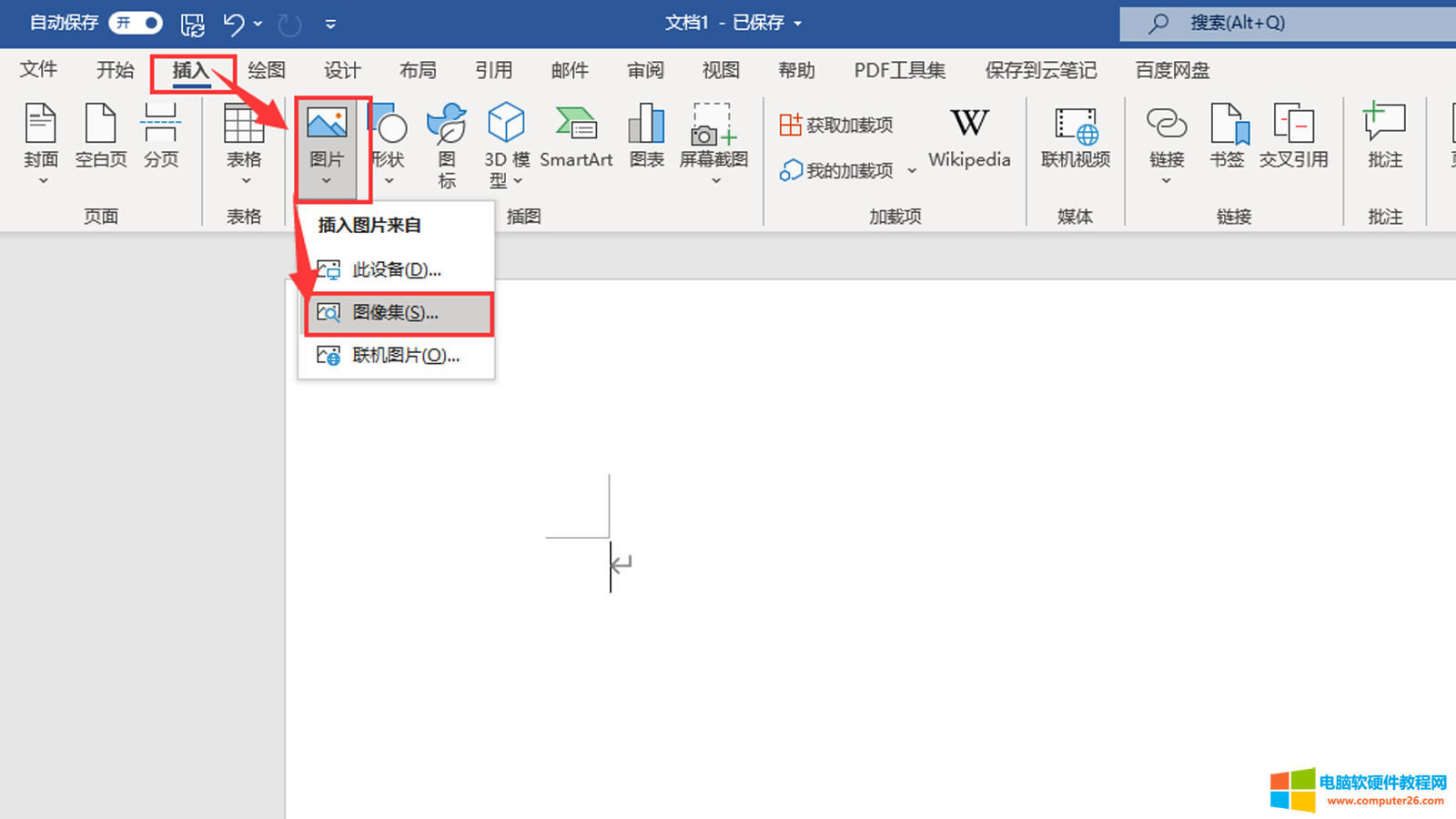Choose 联机图片(O)... online pictures option
The width and height of the screenshot is (1456, 819).
397,356
